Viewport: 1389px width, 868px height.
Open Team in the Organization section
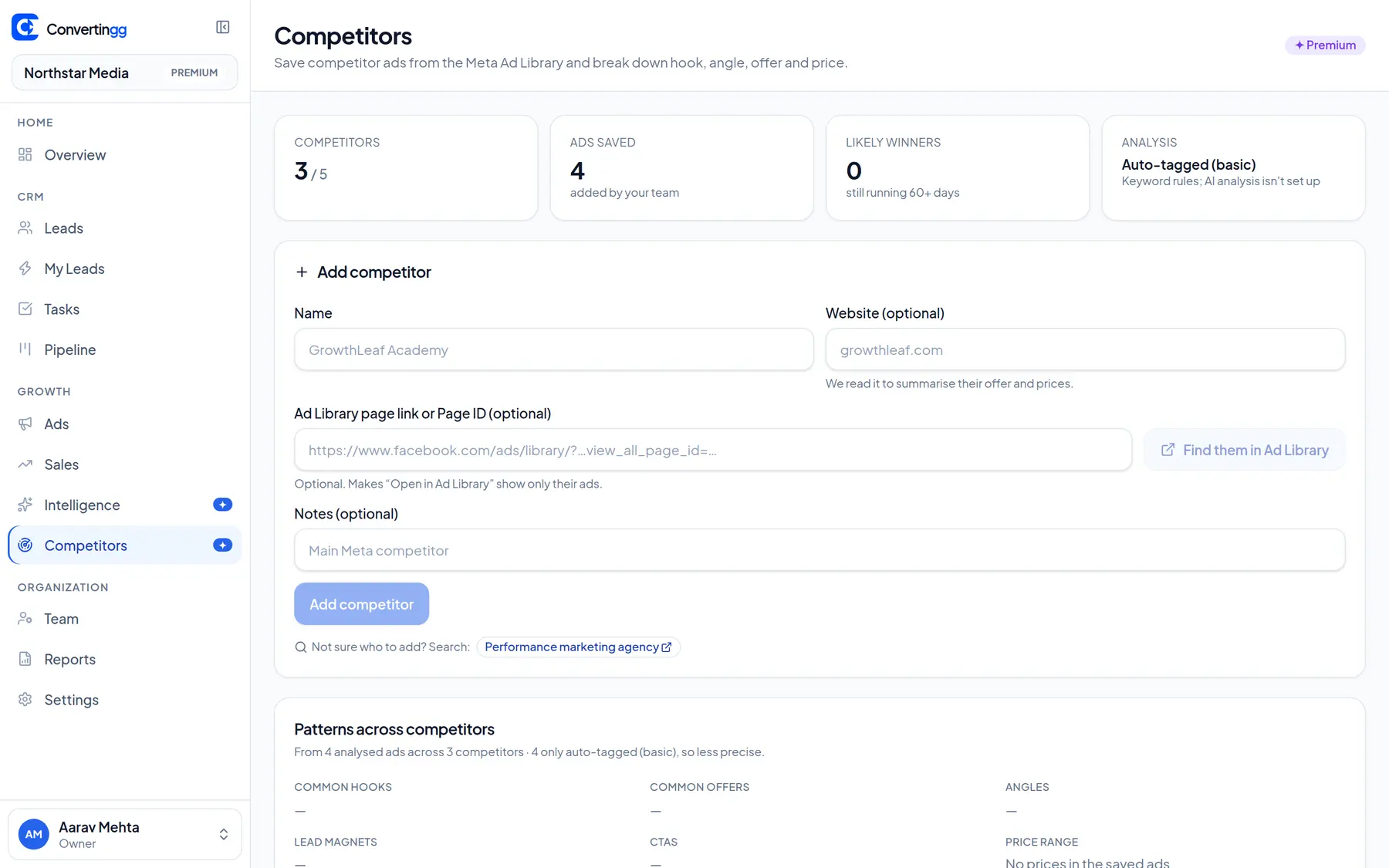[x=124, y=618]
